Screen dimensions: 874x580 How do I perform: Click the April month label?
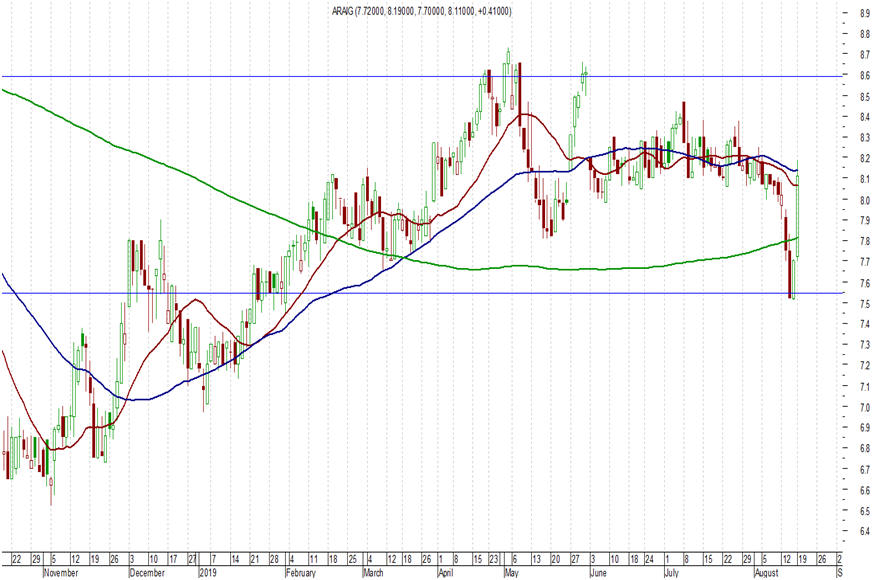click(x=445, y=573)
